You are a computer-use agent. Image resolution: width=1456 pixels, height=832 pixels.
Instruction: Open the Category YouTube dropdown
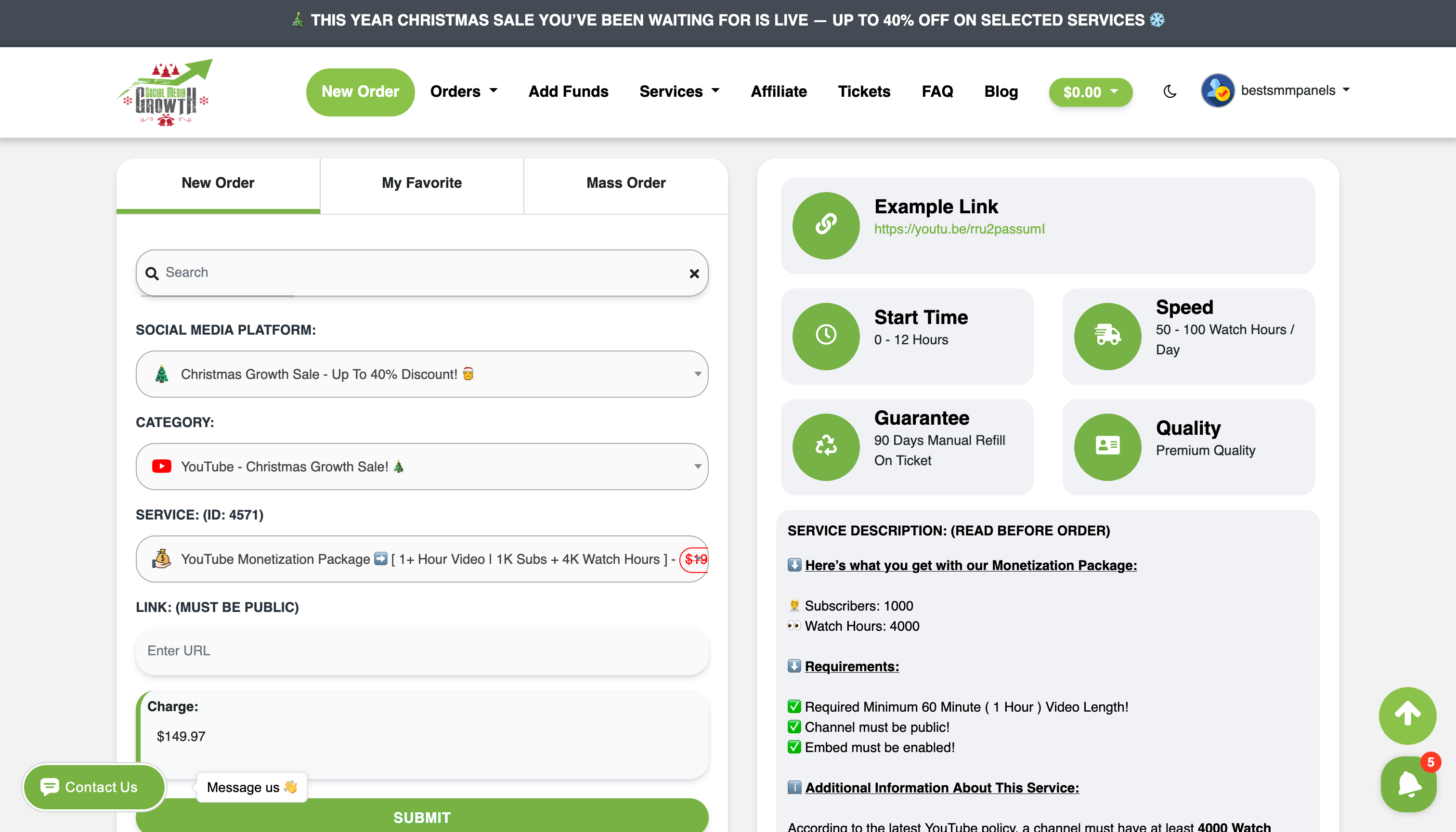click(422, 466)
